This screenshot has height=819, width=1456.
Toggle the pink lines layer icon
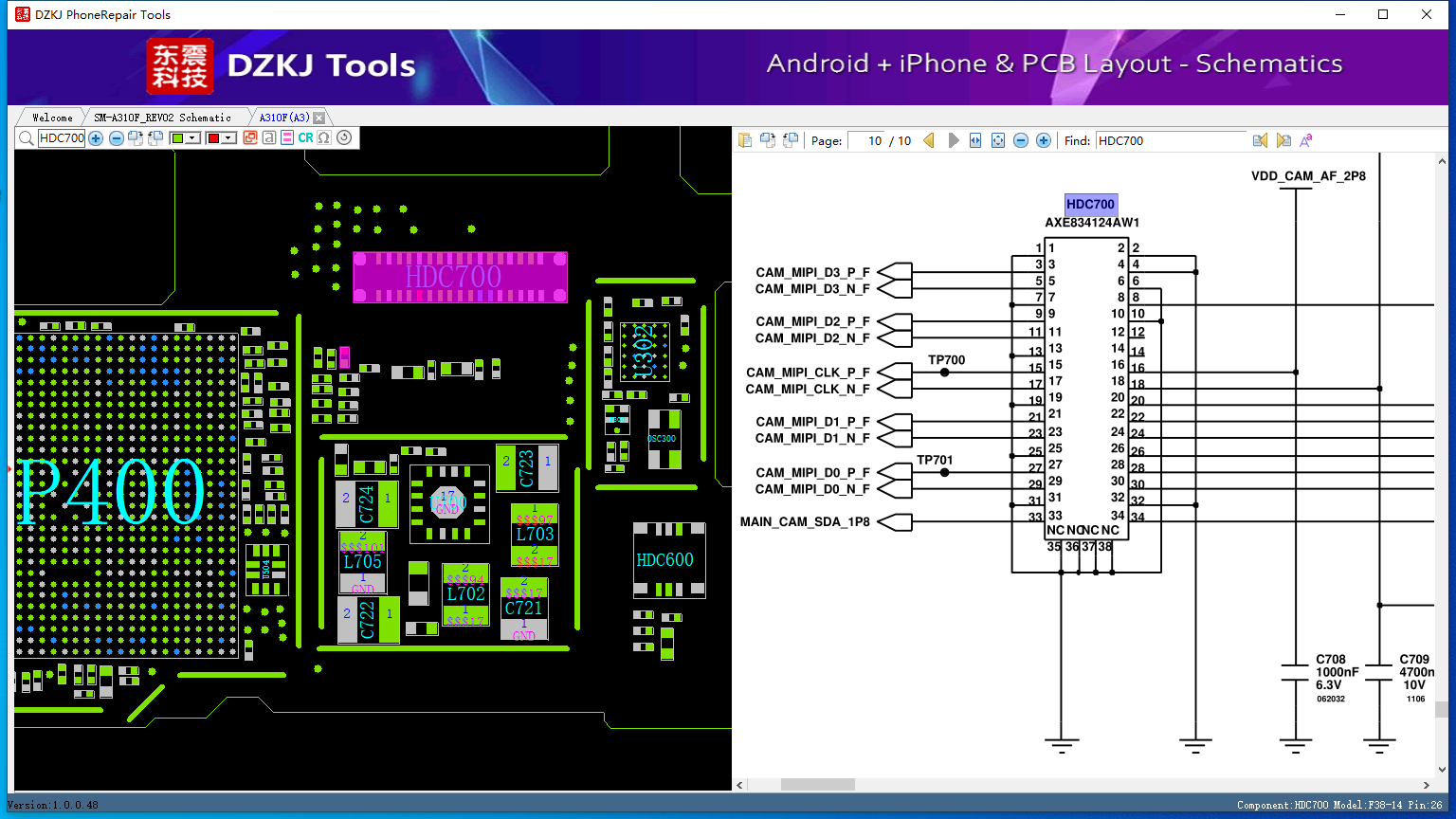pyautogui.click(x=287, y=138)
